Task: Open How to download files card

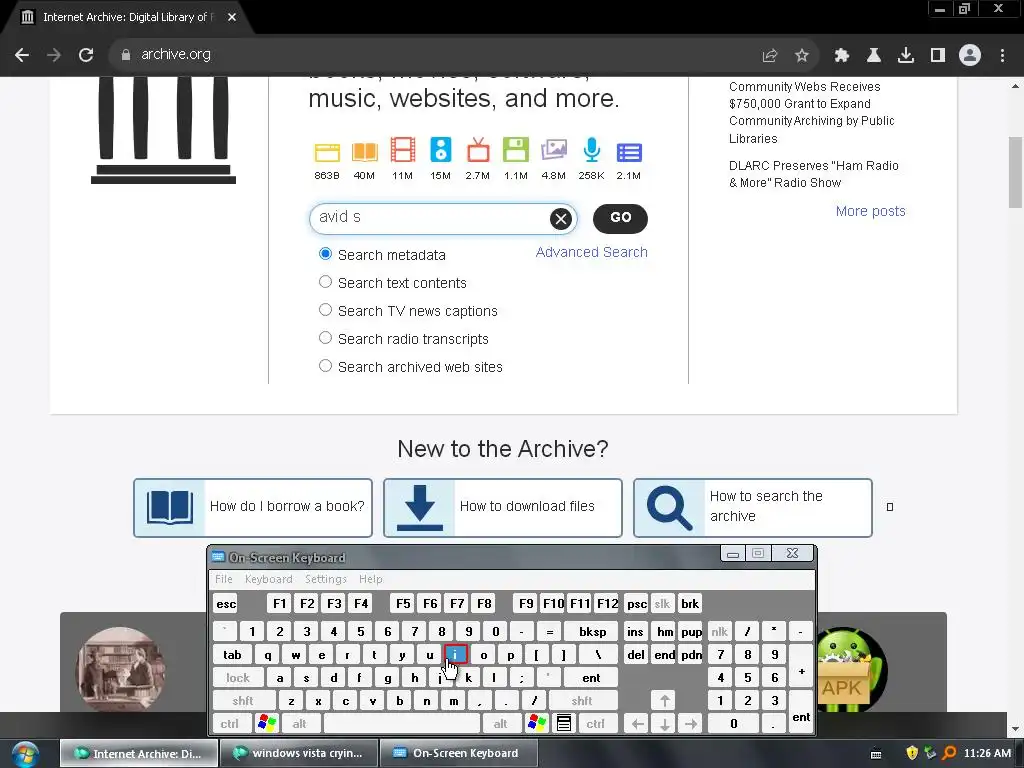Action: (502, 507)
